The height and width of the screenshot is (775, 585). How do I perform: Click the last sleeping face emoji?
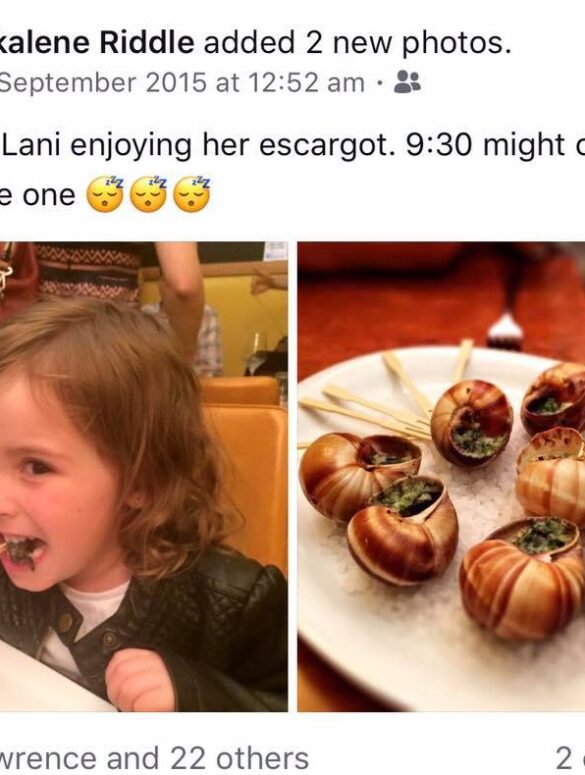coord(192,195)
